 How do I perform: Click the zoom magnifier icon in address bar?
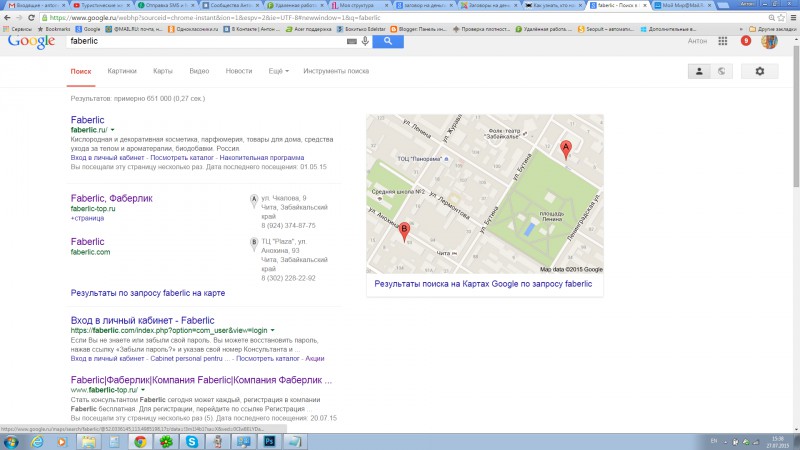click(x=771, y=17)
